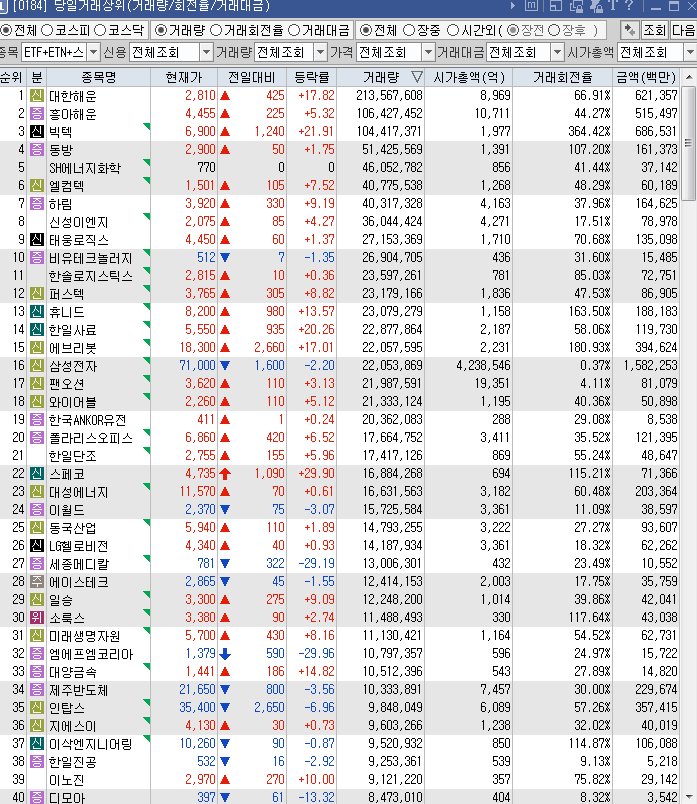This screenshot has height=804, width=697.
Task: Click the lower-limit arrow in 엠에프엠코리아 row
Action: coord(225,653)
